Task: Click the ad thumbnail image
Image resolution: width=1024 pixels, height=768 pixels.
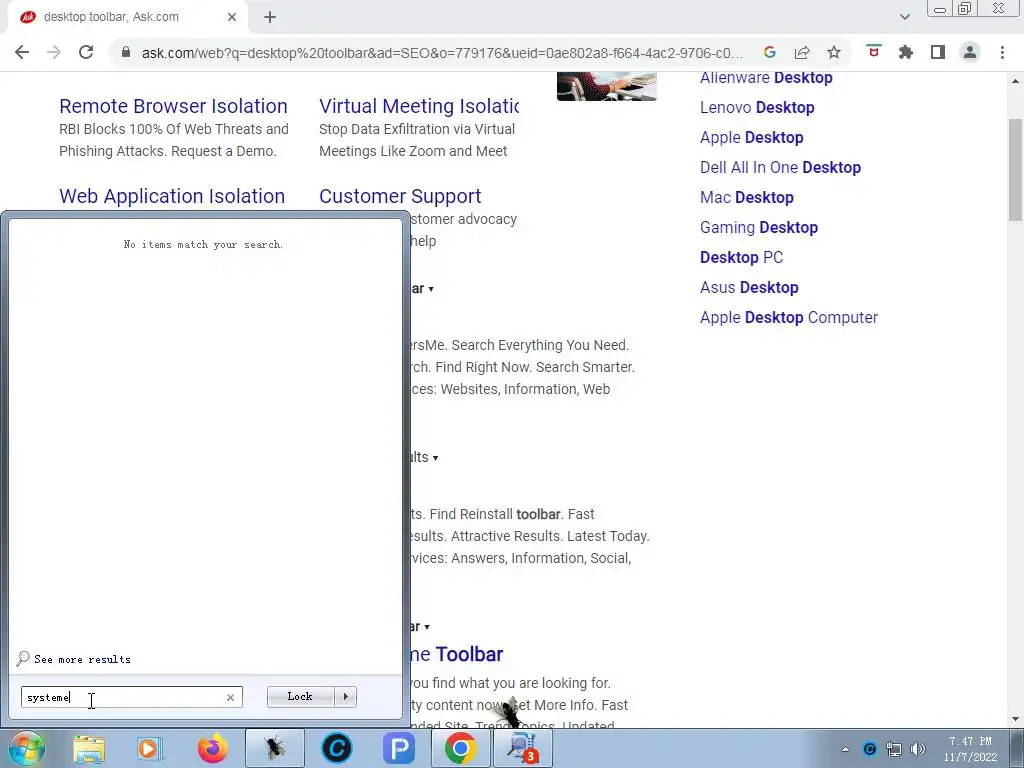Action: point(607,86)
